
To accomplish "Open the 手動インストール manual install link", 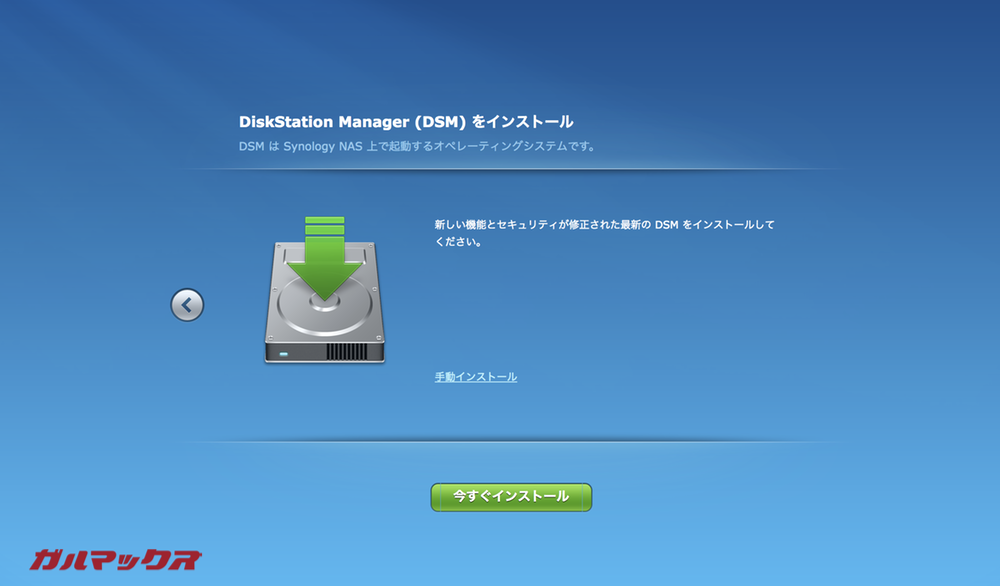I will point(475,376).
